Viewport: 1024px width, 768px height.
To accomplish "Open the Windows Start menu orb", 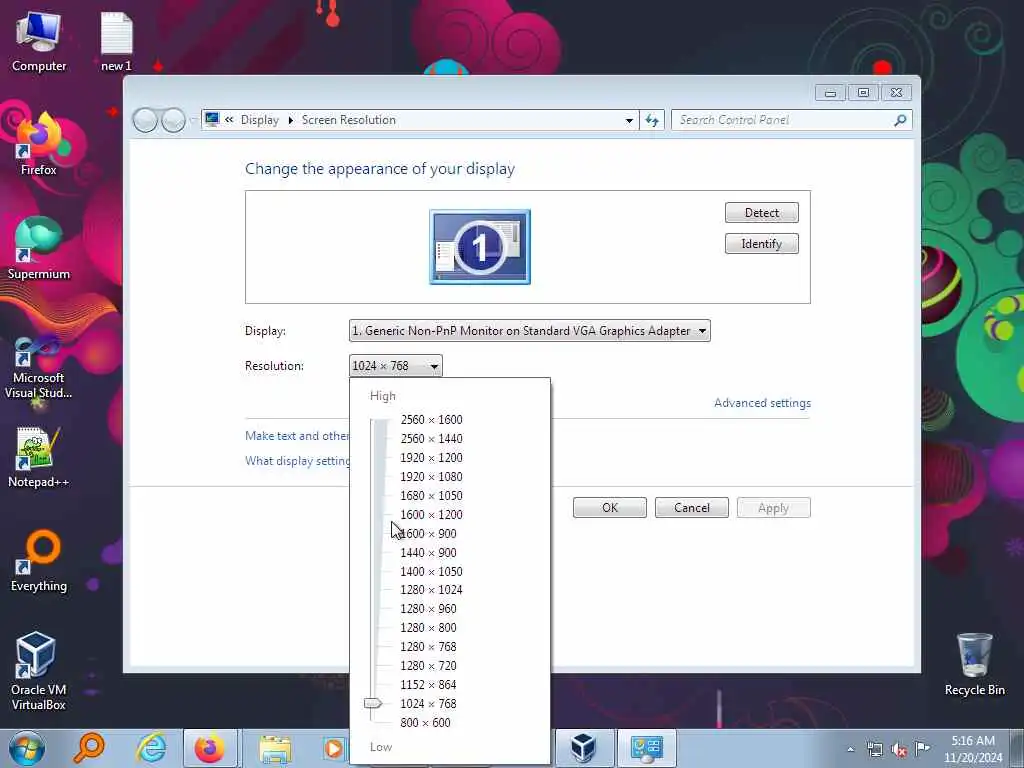I will pos(27,748).
